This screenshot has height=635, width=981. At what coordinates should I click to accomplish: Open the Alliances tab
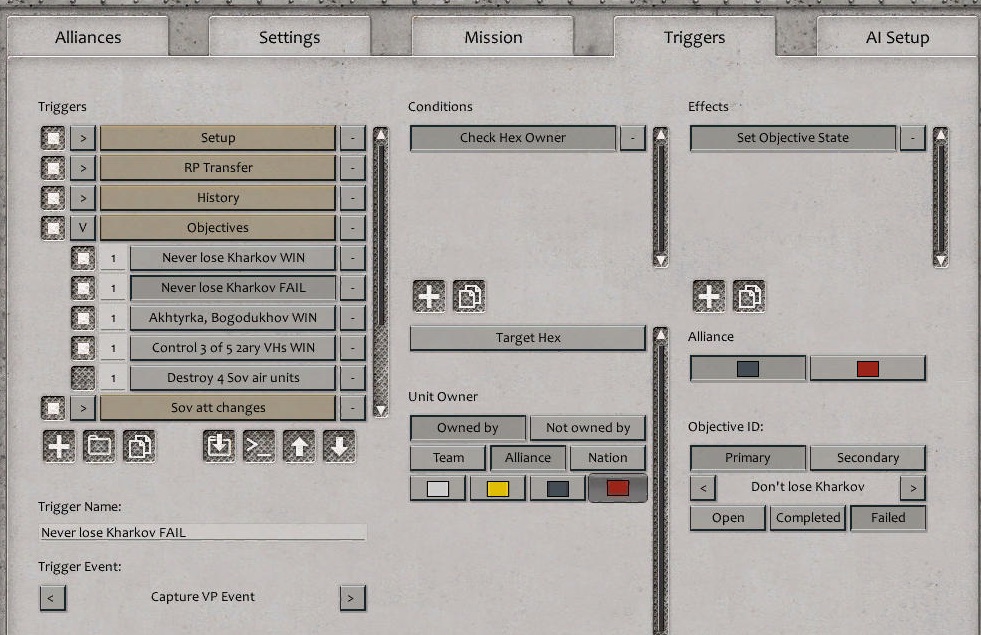pos(88,38)
